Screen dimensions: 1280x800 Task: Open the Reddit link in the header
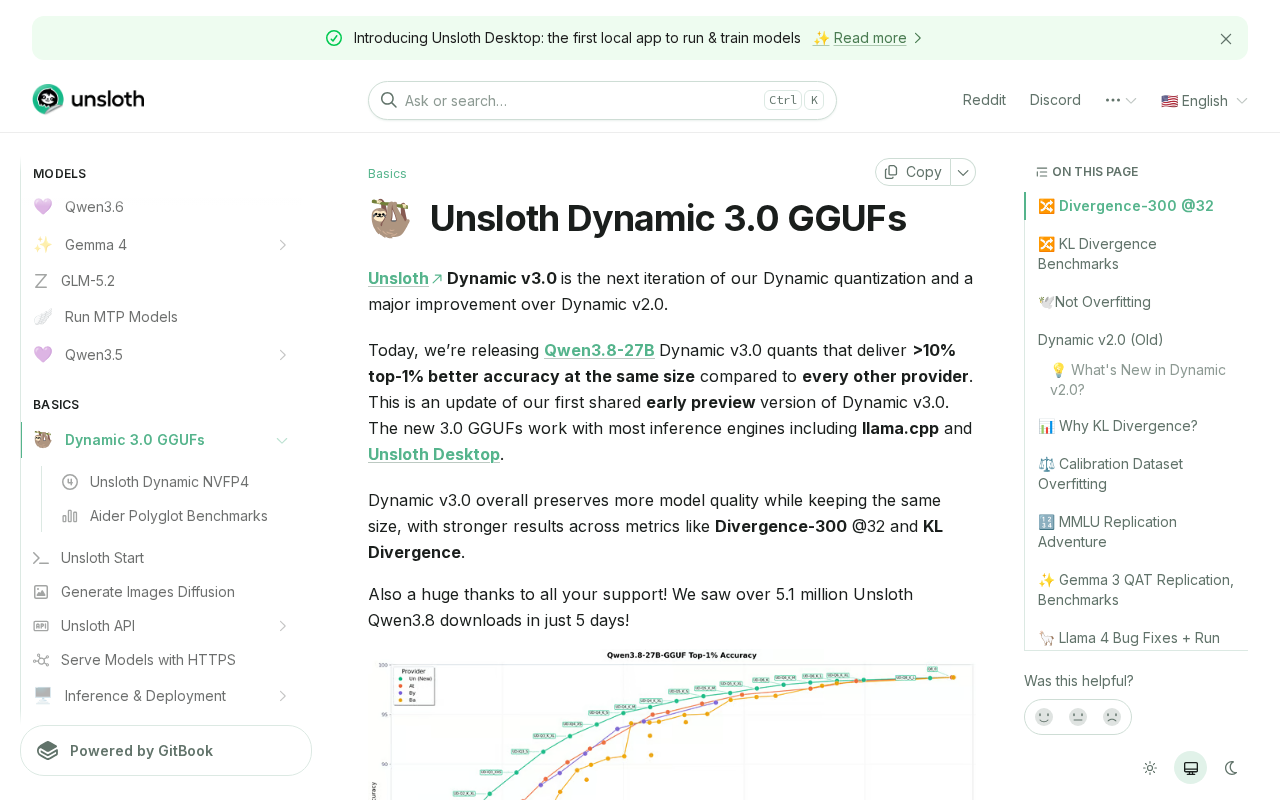coord(984,100)
